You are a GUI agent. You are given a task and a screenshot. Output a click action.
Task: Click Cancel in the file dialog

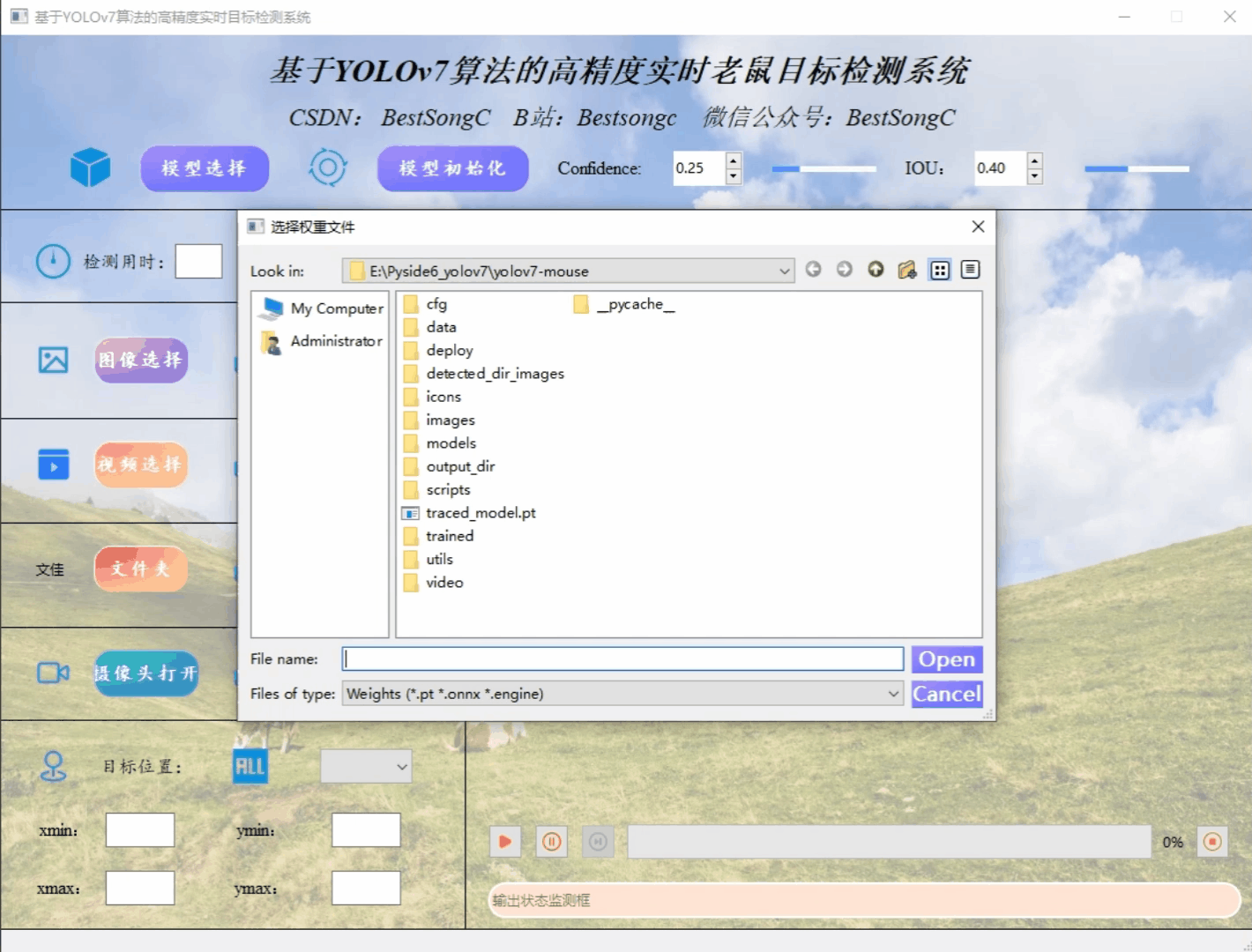[x=947, y=694]
